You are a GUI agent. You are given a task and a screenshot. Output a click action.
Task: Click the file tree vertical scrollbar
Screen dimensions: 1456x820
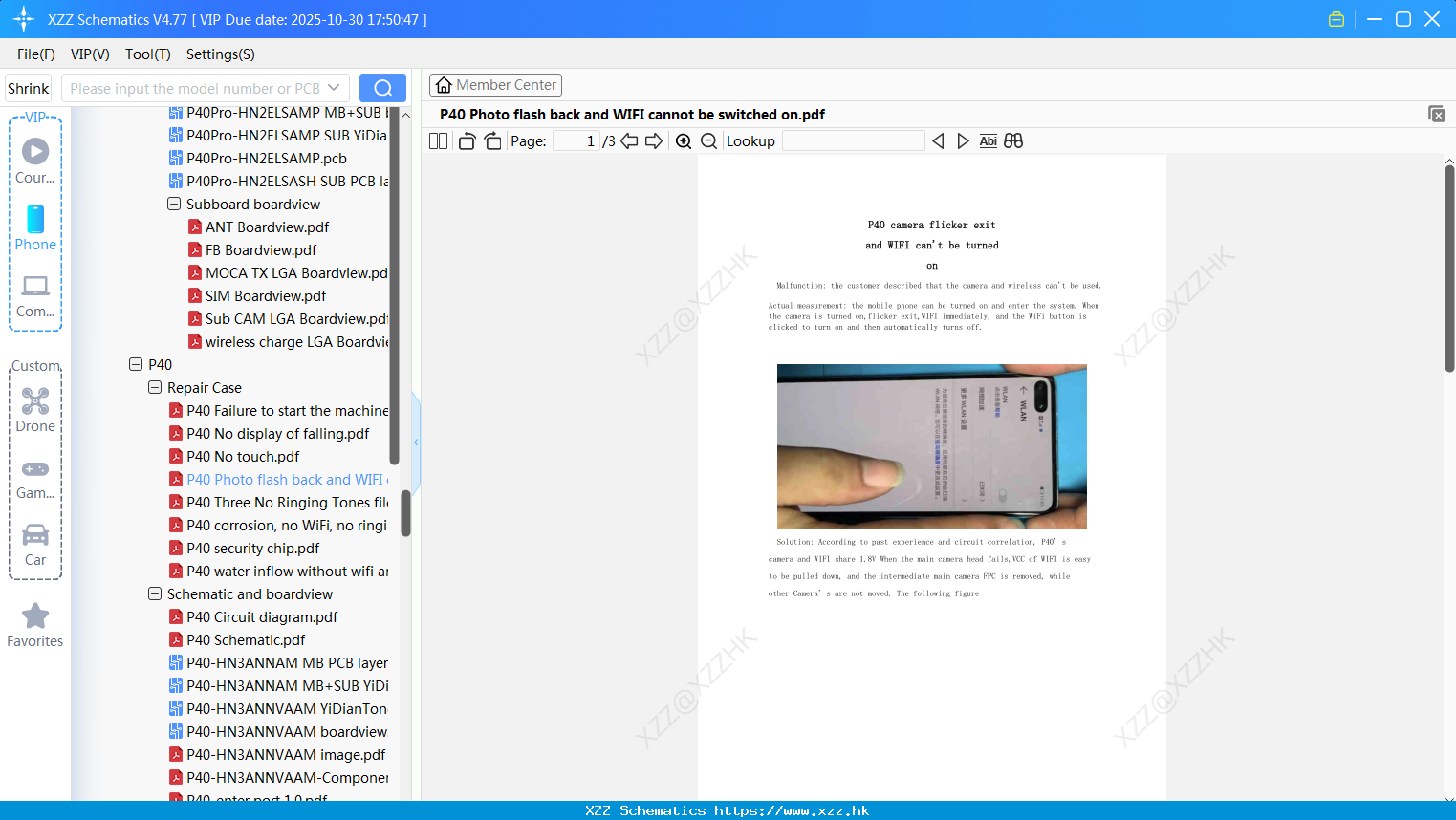(405, 513)
